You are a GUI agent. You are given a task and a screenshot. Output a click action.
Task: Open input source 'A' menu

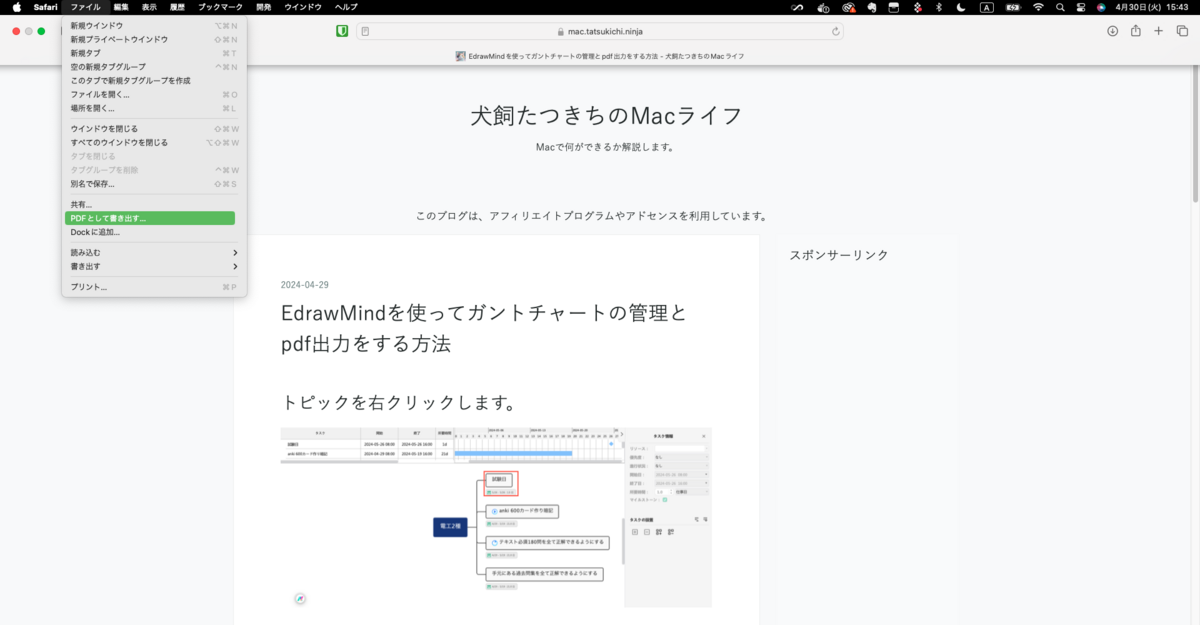987,7
